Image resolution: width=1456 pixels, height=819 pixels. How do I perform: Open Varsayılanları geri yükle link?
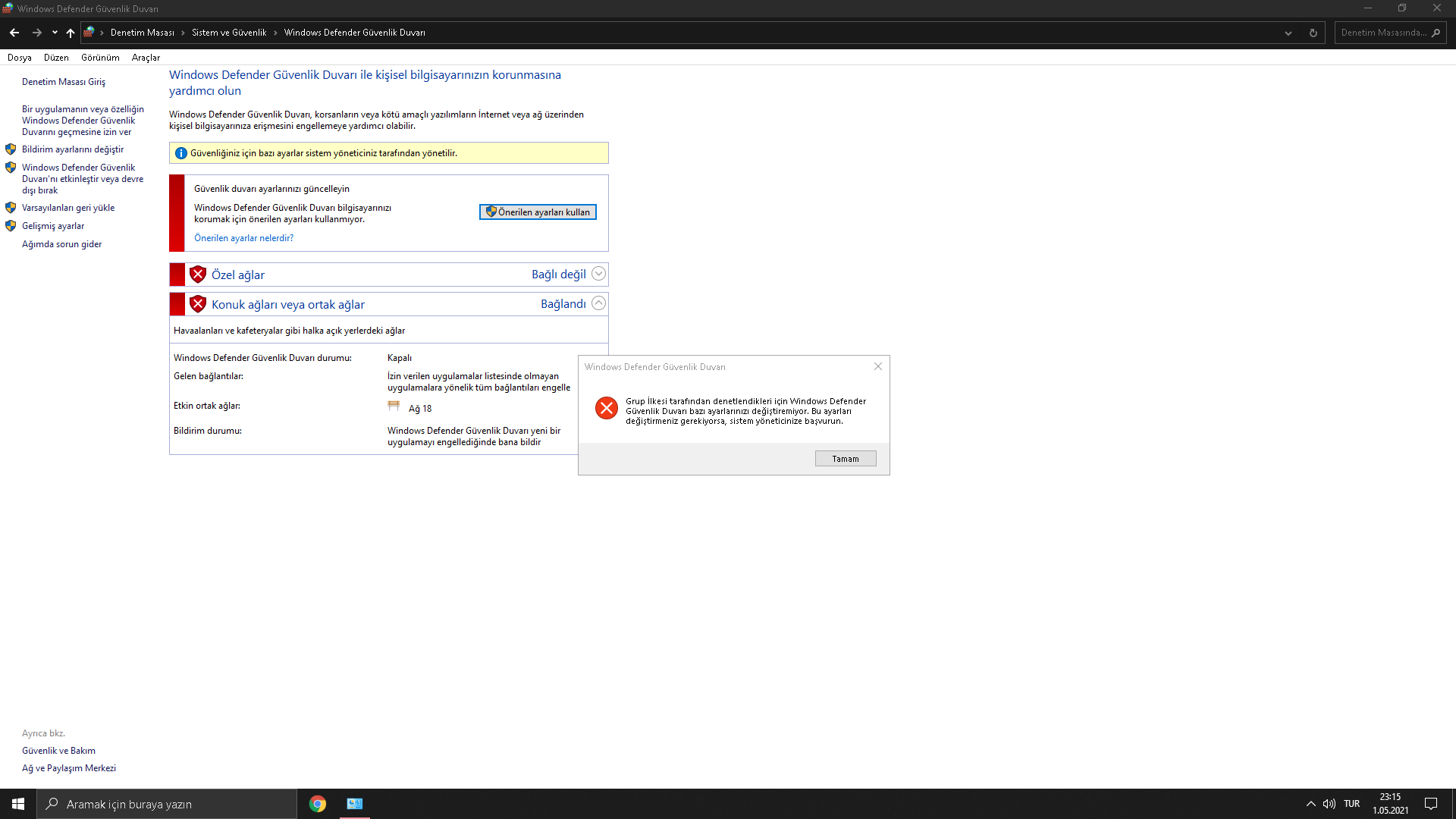coord(68,208)
